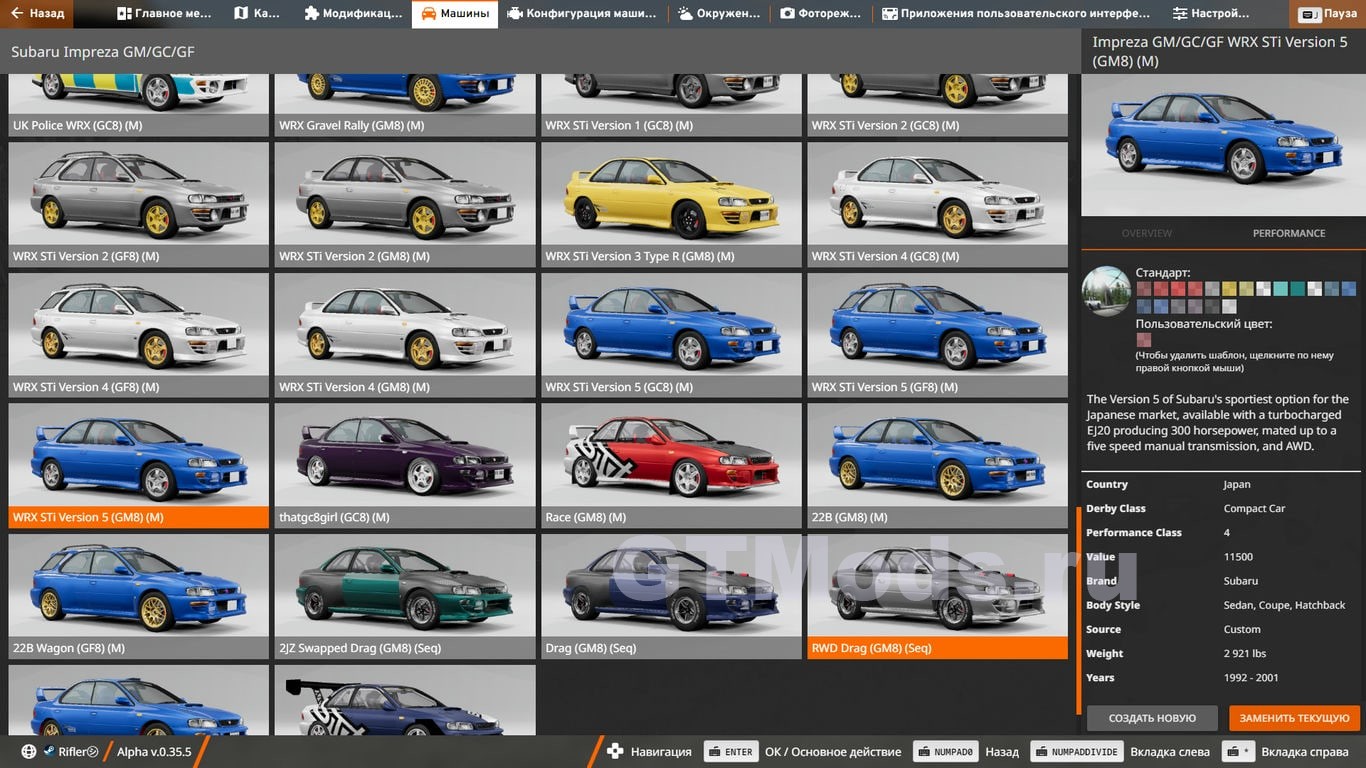Switch to the PERFORMANCE tab
Image resolution: width=1366 pixels, height=768 pixels.
1289,233
